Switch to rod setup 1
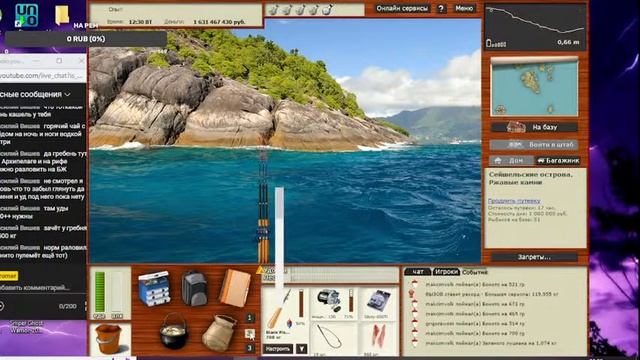Viewport: 640px width, 360px height. 250,318
